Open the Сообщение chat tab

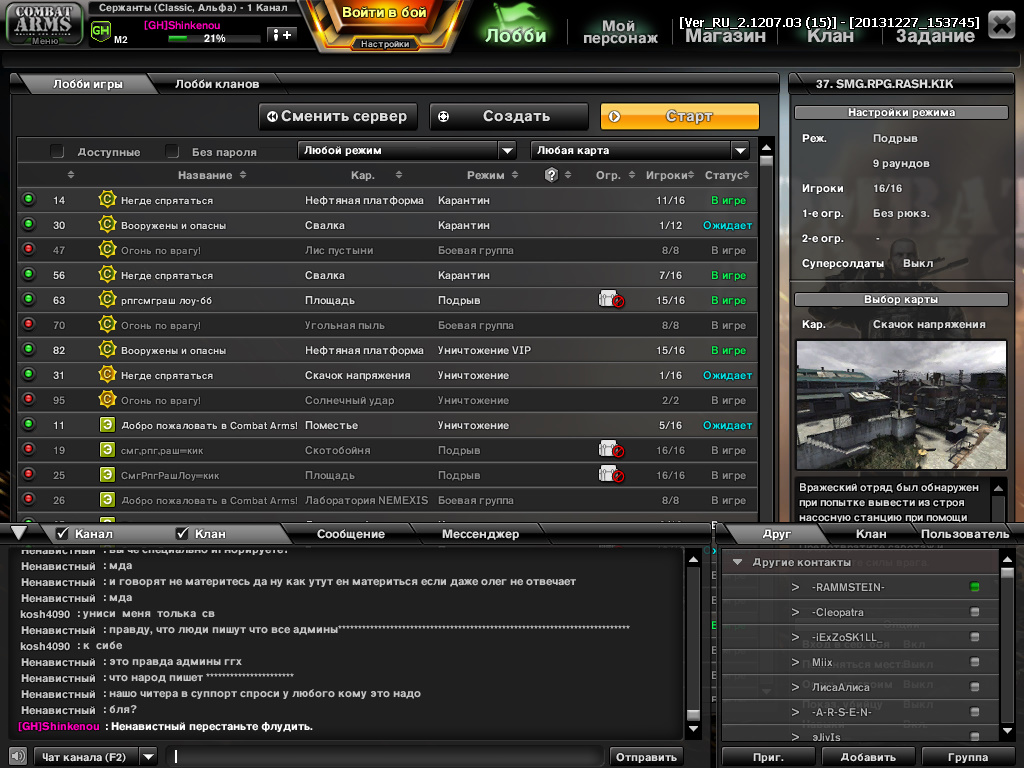click(351, 534)
